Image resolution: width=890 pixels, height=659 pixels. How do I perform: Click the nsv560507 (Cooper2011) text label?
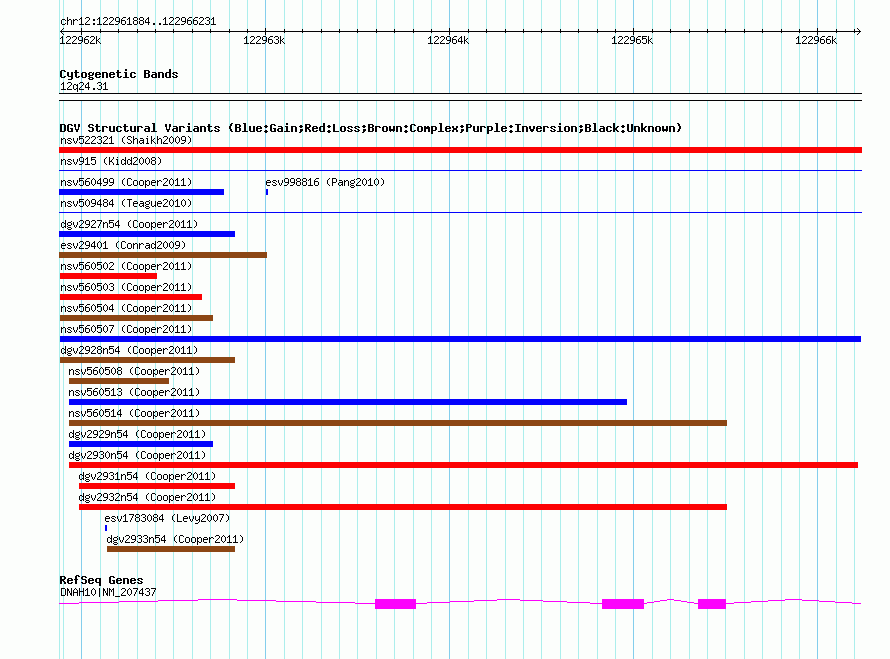click(126, 329)
